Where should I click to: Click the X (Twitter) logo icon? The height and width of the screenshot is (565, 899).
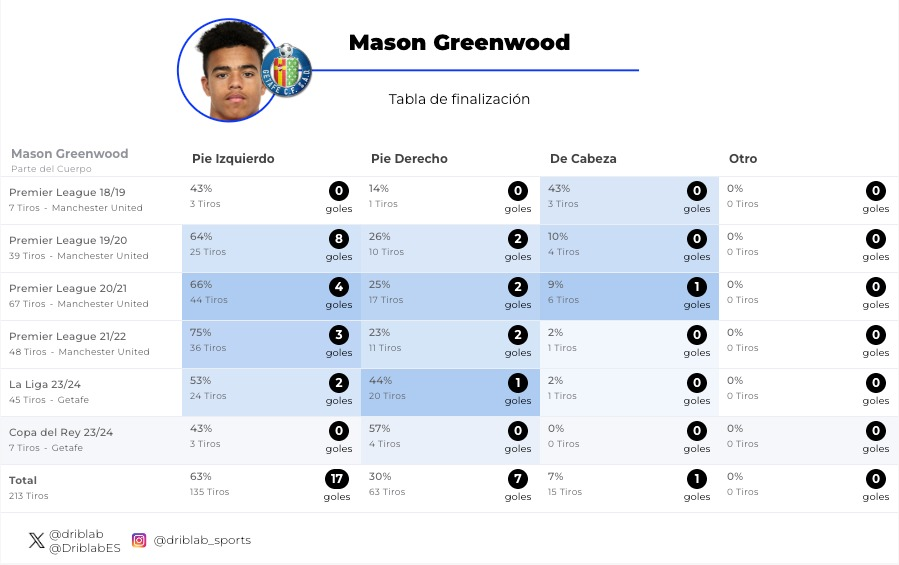click(x=37, y=541)
